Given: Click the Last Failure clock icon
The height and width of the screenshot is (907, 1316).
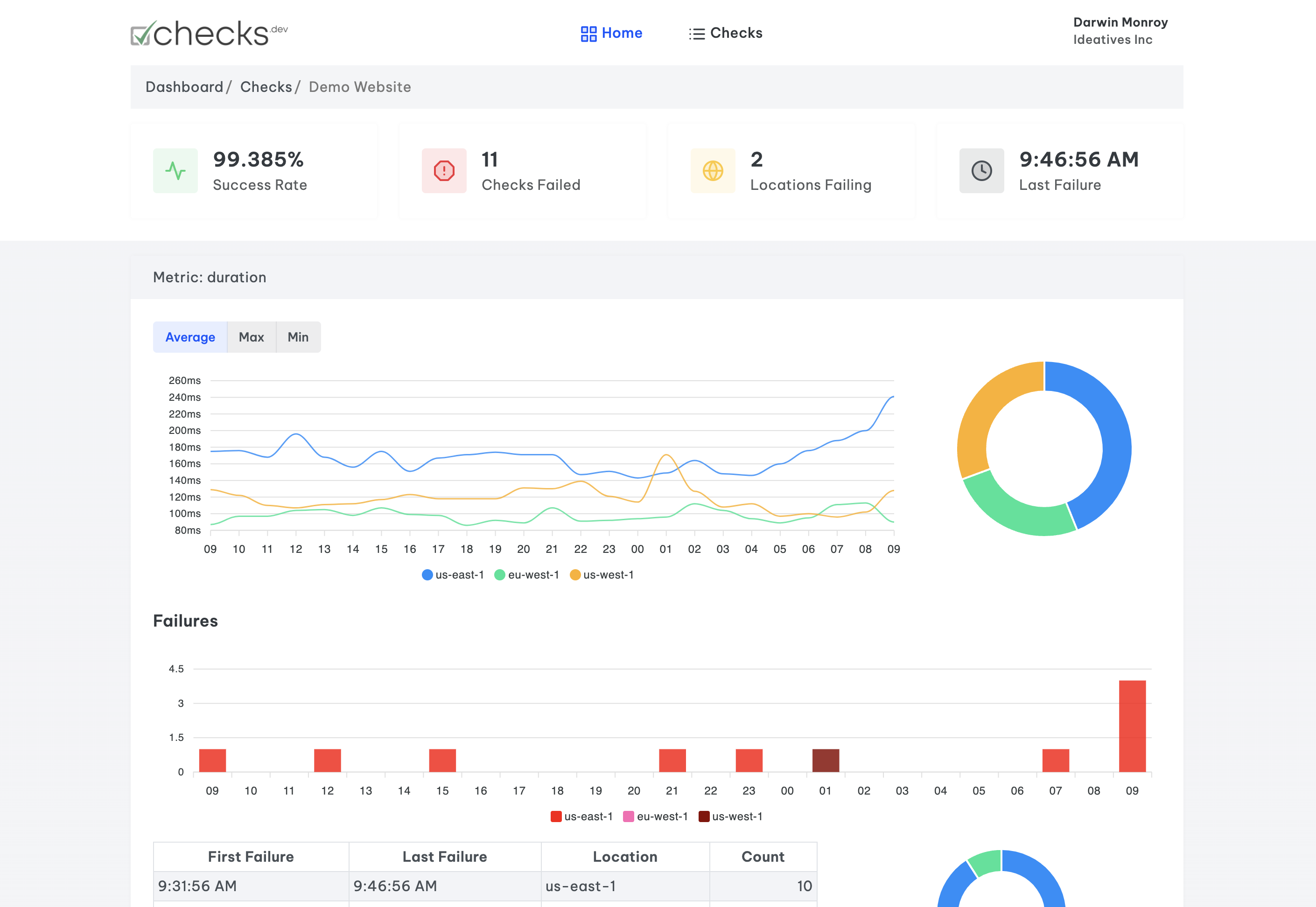Looking at the screenshot, I should (x=982, y=170).
